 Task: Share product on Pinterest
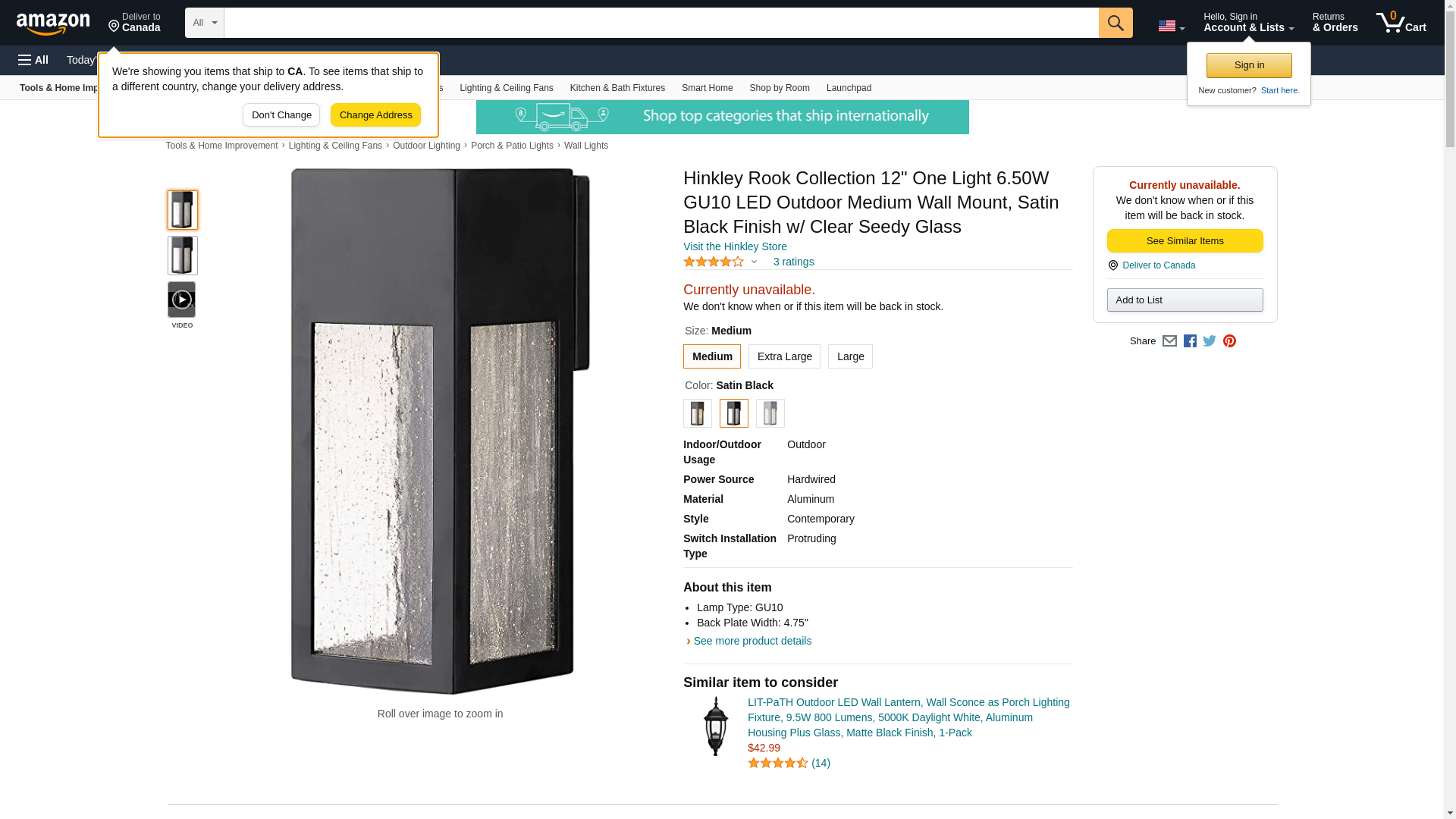coord(1229,341)
